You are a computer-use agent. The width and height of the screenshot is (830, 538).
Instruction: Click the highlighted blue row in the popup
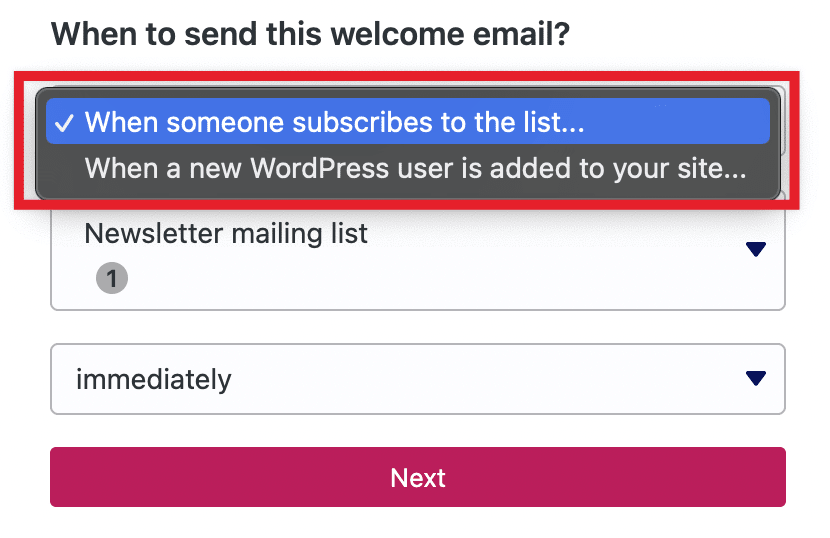pos(407,122)
